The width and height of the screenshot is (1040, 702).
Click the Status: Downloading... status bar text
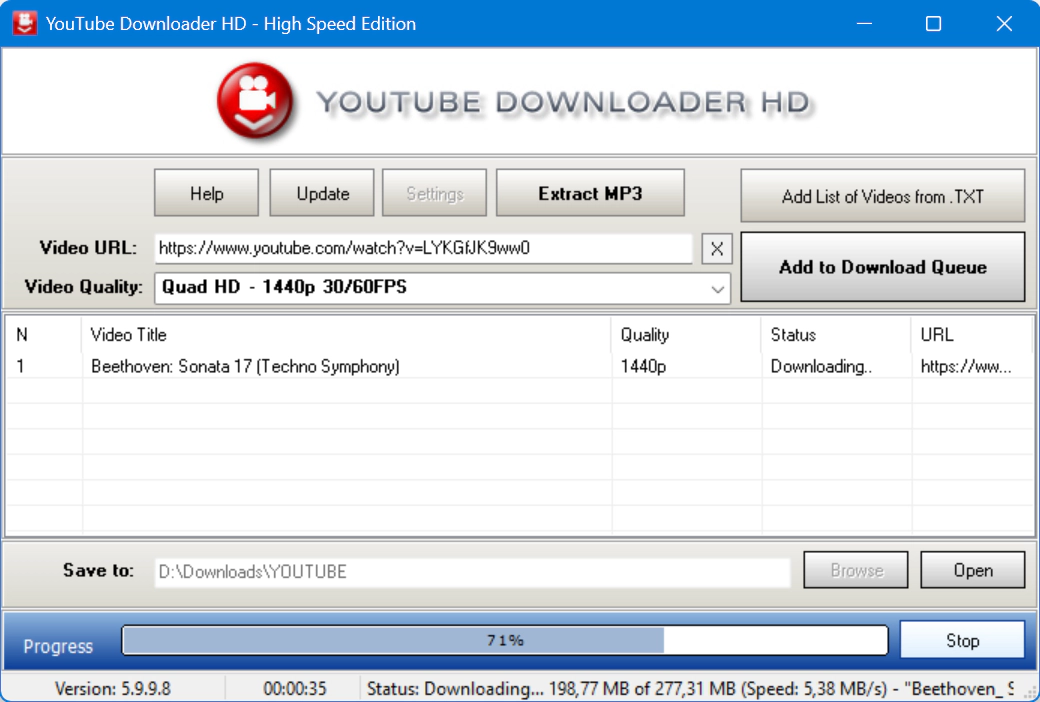point(690,689)
